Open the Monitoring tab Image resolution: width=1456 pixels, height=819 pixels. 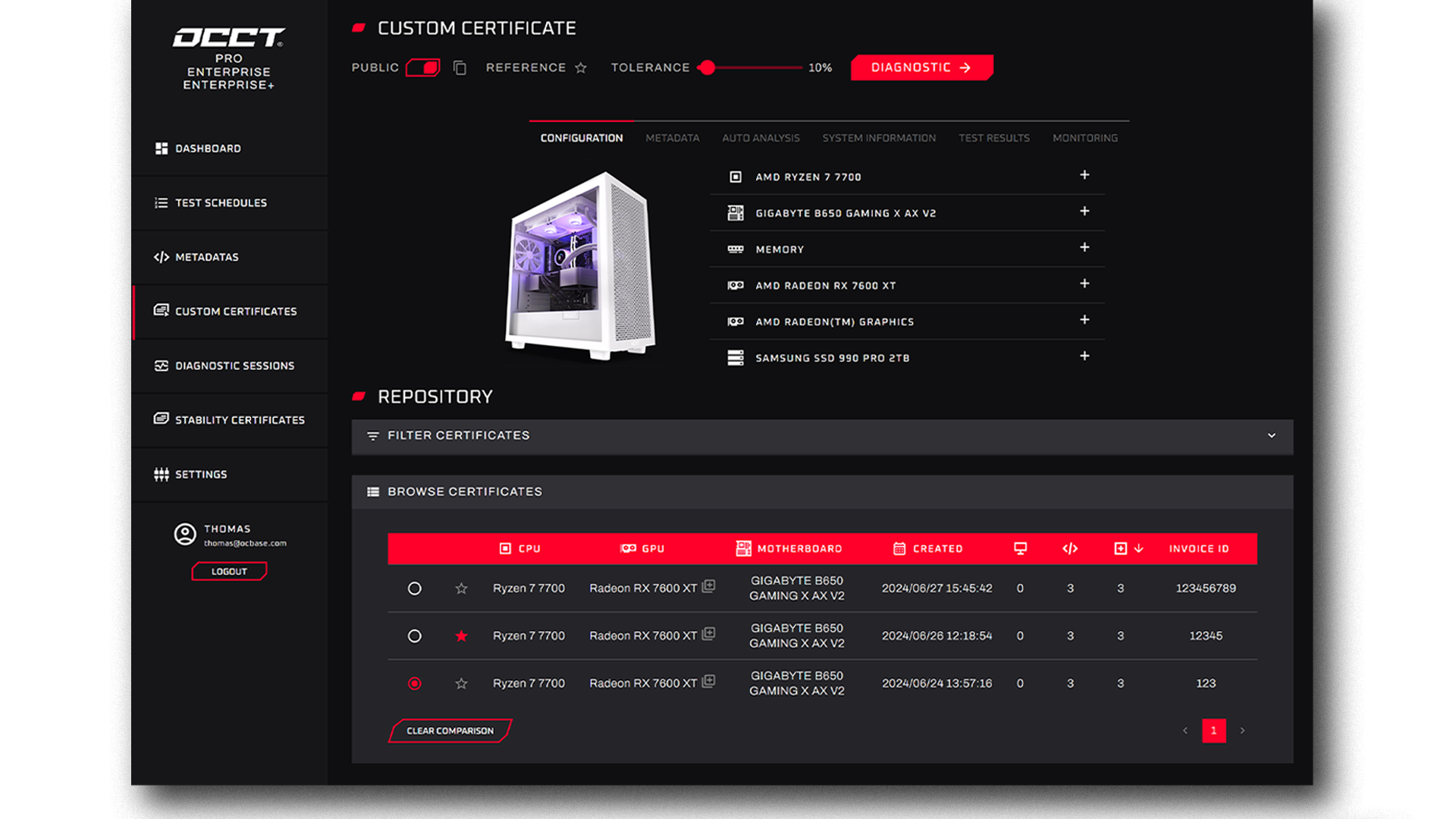pyautogui.click(x=1085, y=138)
